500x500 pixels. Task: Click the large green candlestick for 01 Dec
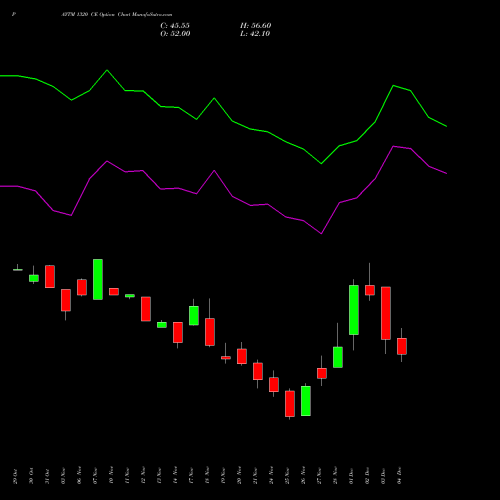point(354,310)
